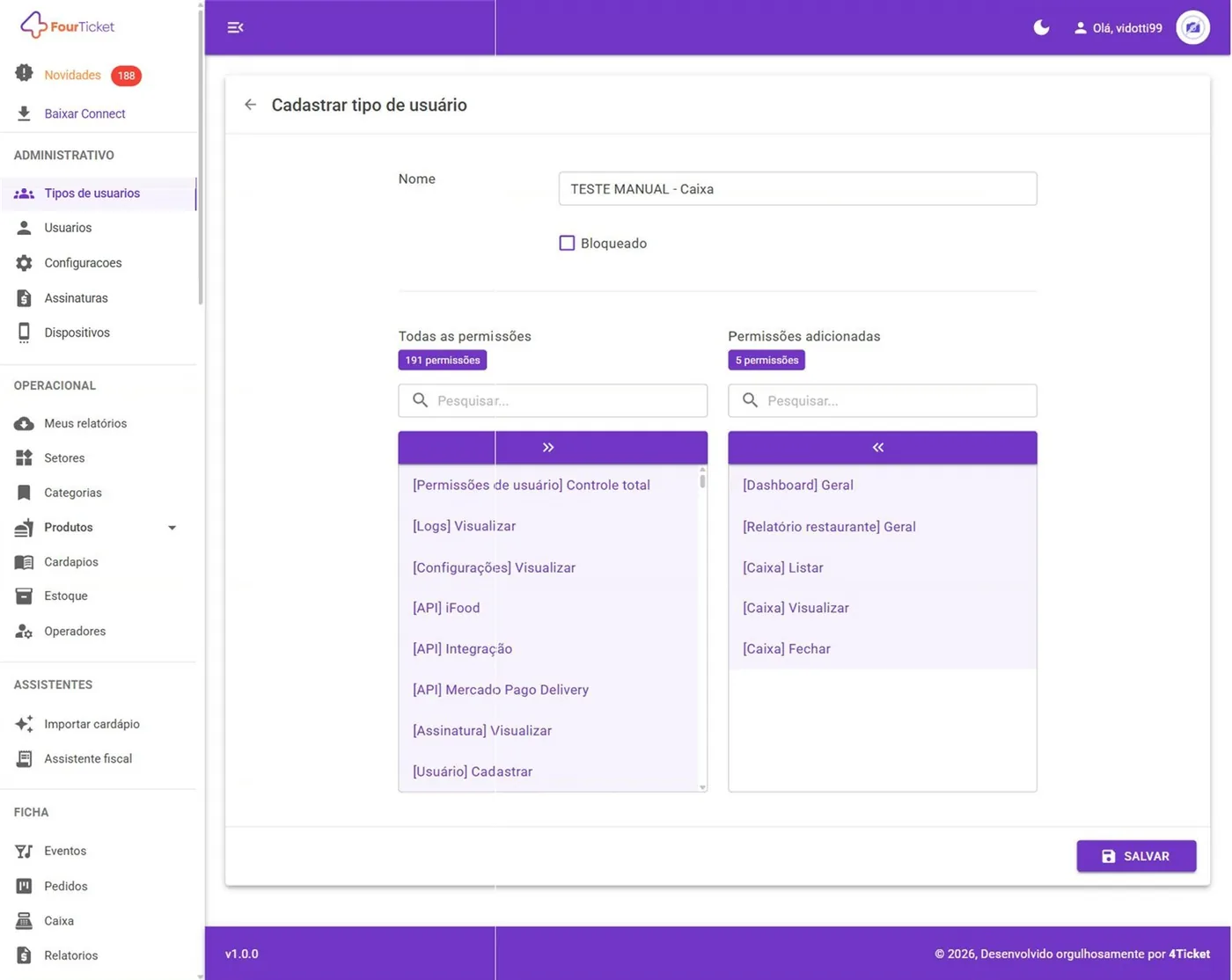This screenshot has width=1232, height=980.
Task: Open the Novidades gear badge icon
Action: (x=24, y=74)
